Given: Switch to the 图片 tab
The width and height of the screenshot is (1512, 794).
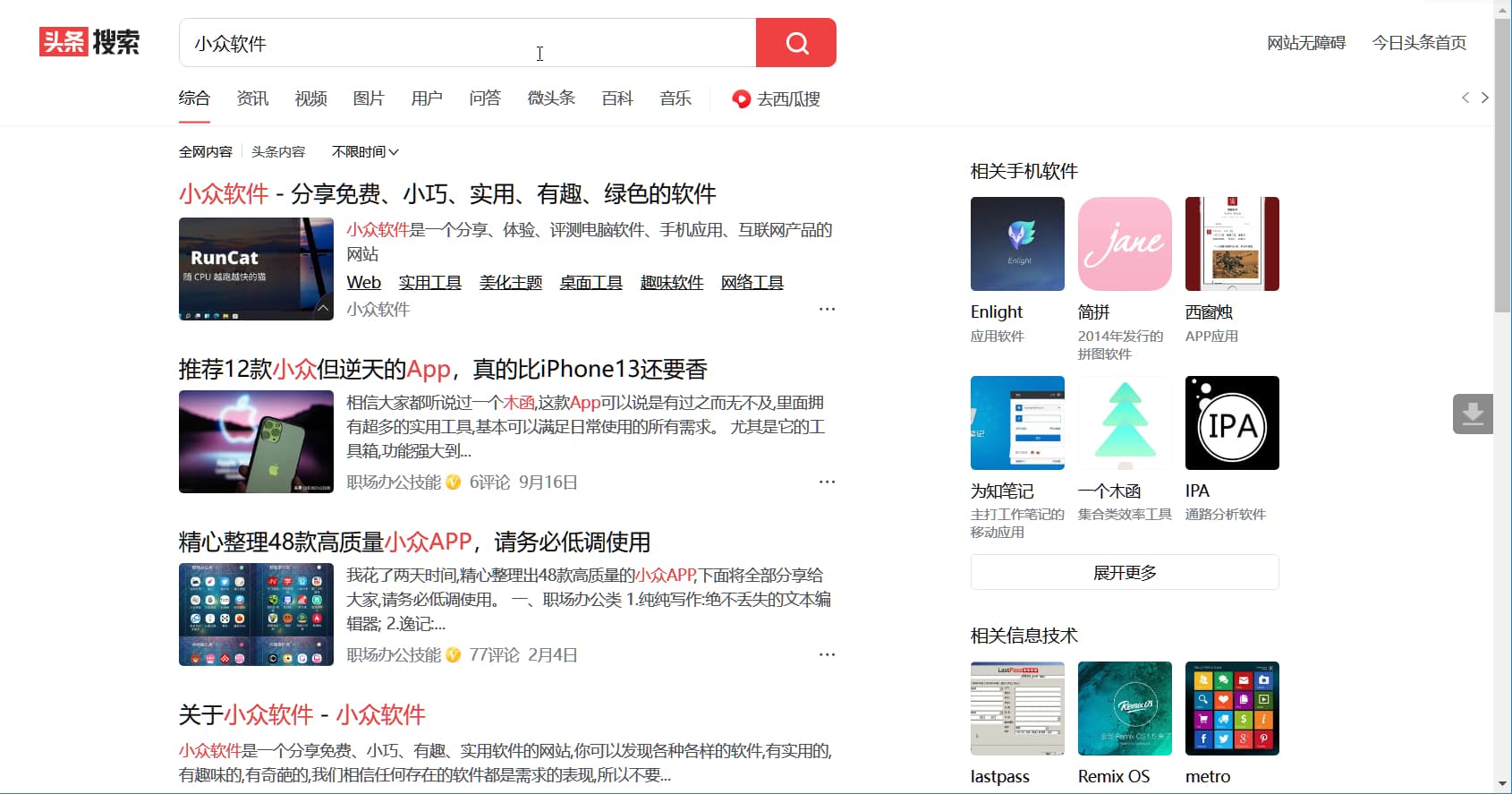Looking at the screenshot, I should click(368, 98).
